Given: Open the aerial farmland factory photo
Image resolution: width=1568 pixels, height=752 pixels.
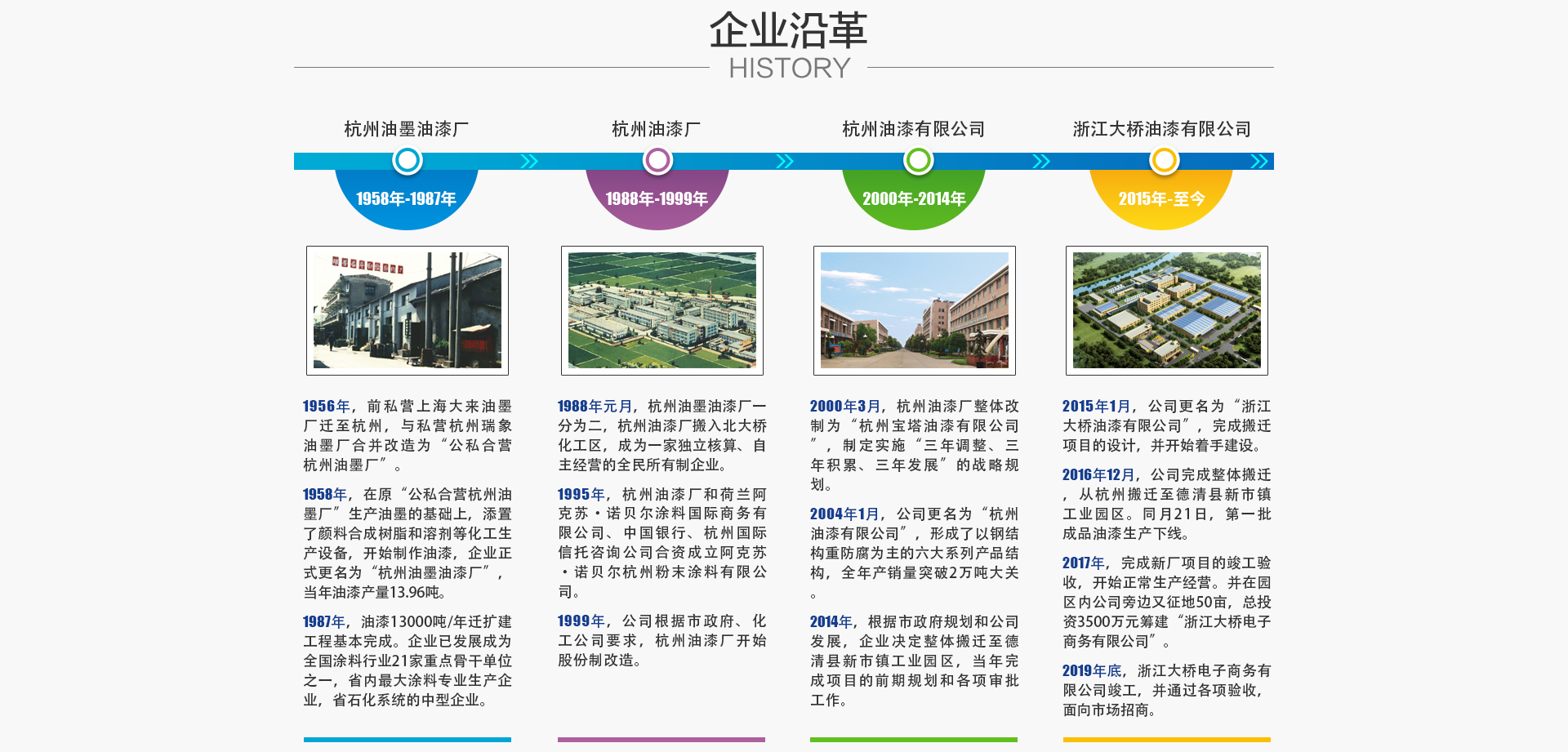Looking at the screenshot, I should click(x=662, y=310).
